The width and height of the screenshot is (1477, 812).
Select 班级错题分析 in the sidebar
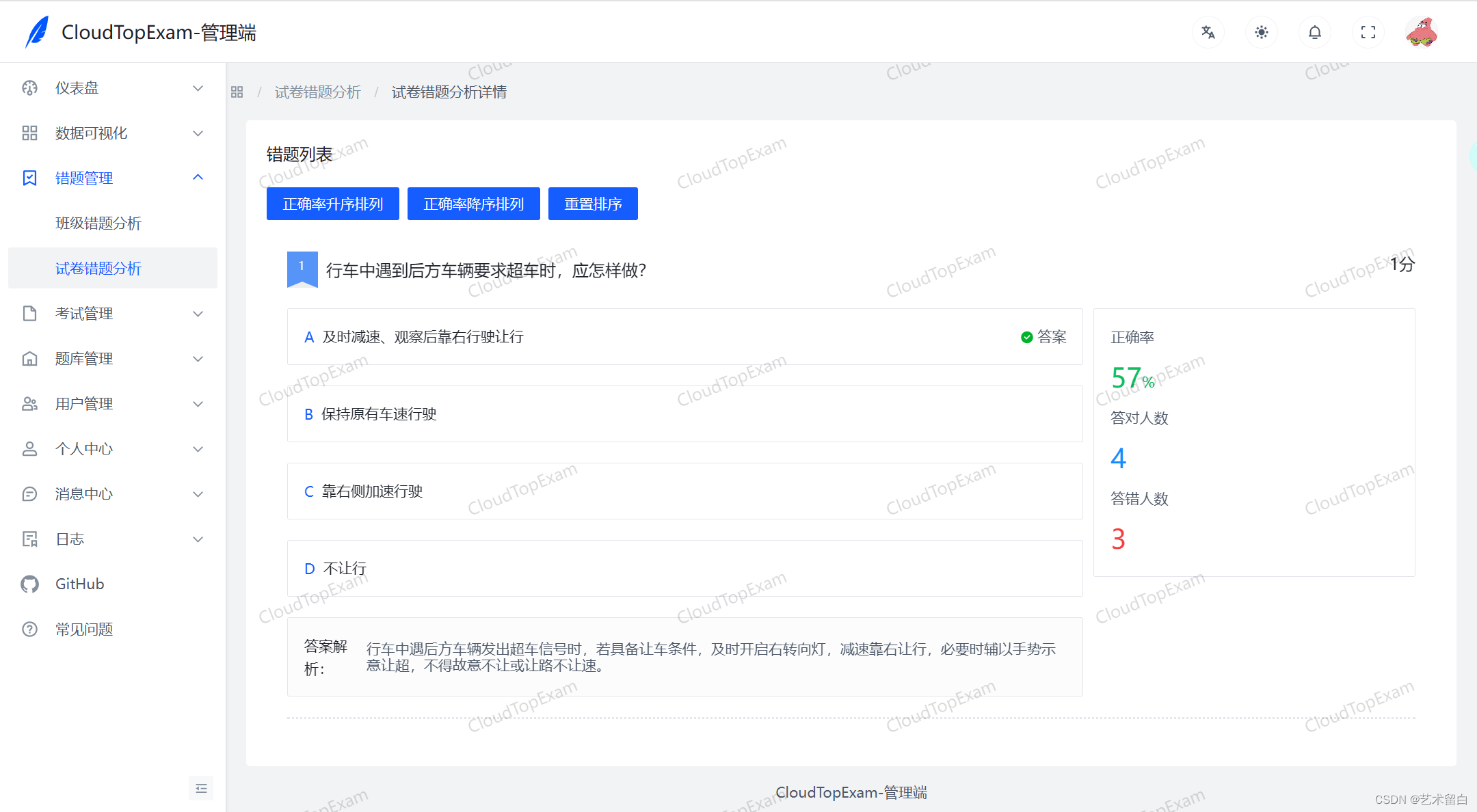98,223
